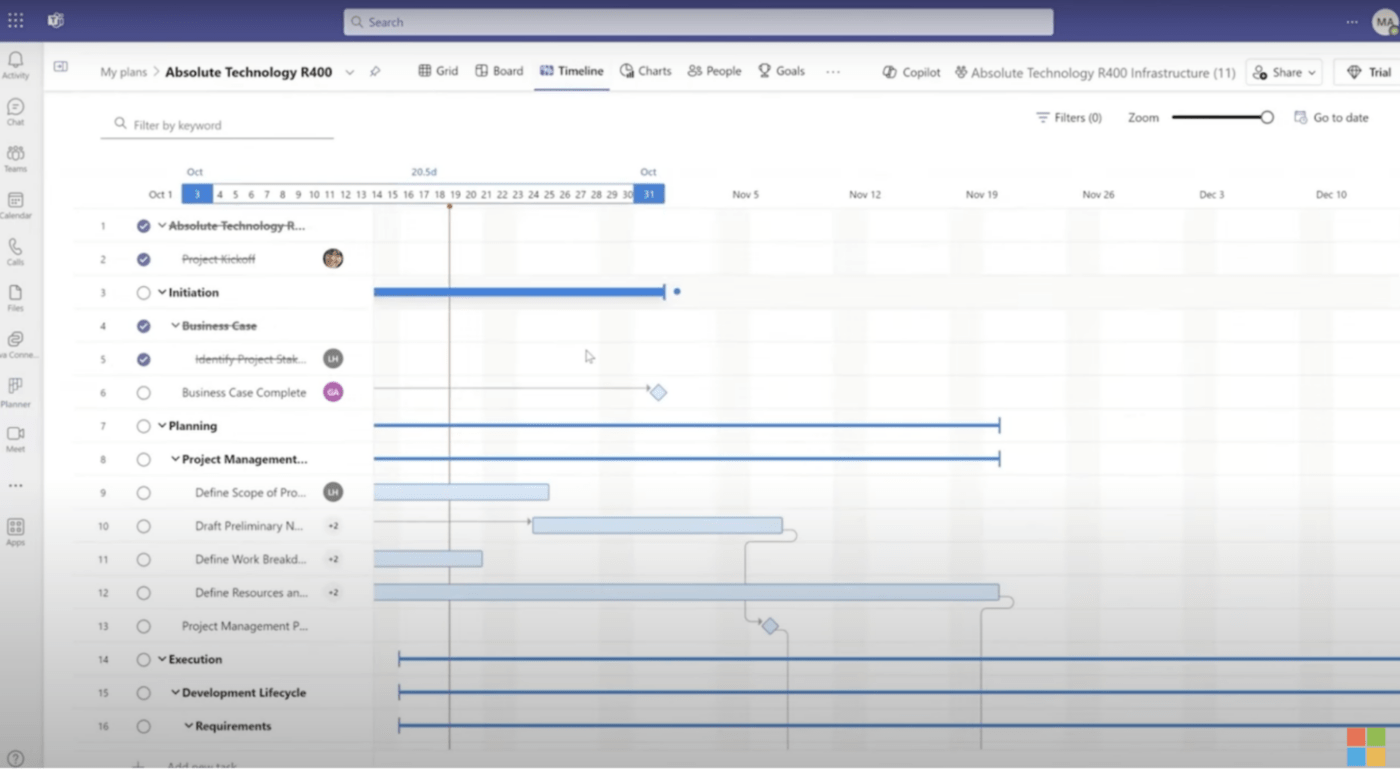Open the Teams app launcher grid
This screenshot has width=1400, height=769.
pyautogui.click(x=16, y=21)
